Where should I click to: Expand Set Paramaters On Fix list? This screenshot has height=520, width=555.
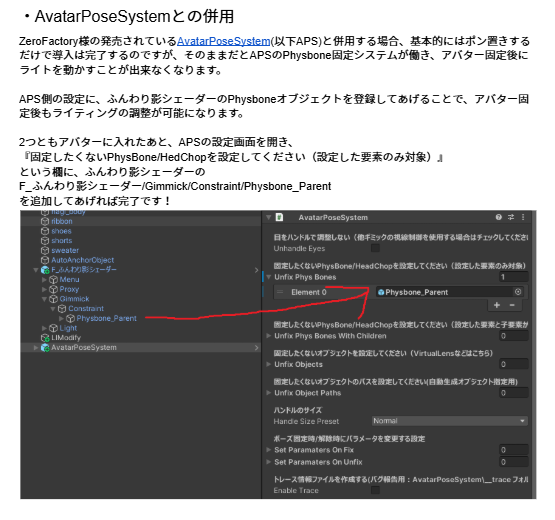click(x=269, y=450)
